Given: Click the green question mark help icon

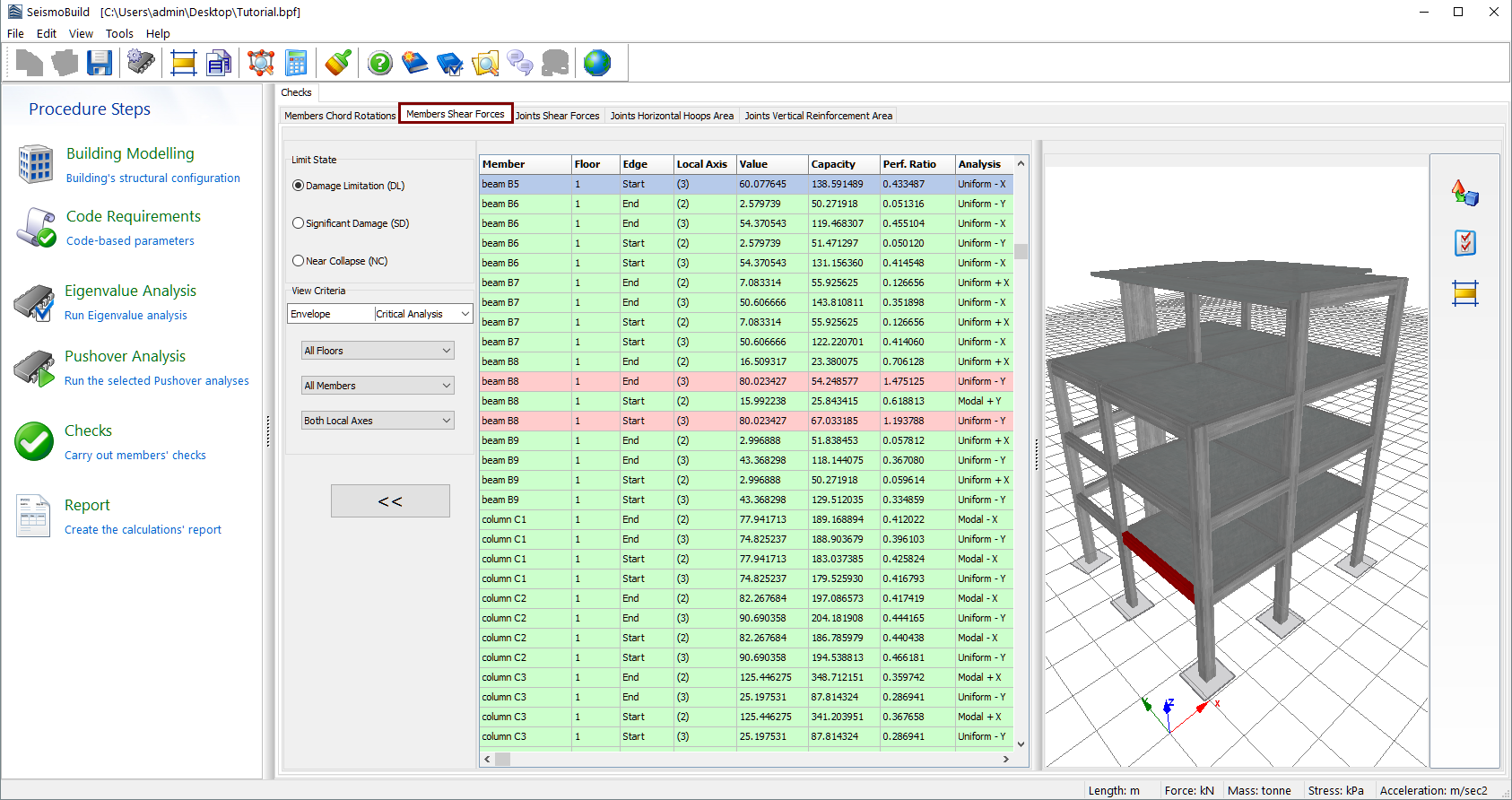Looking at the screenshot, I should [380, 63].
